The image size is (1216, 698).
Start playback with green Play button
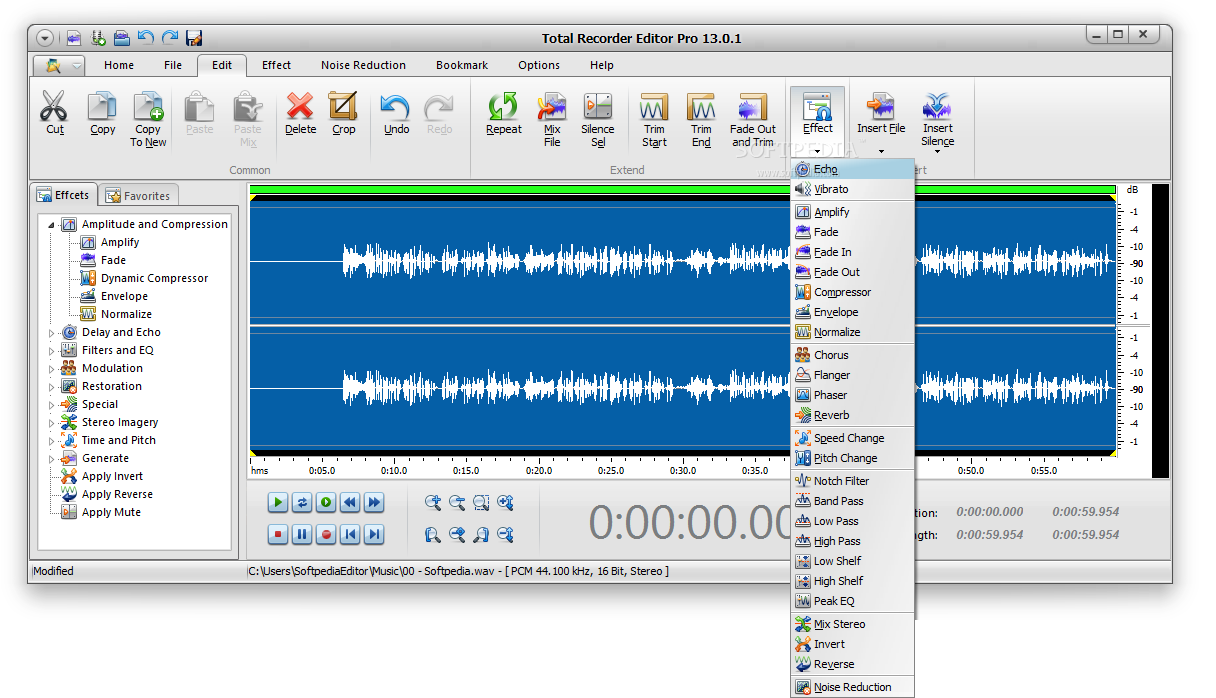coord(278,502)
